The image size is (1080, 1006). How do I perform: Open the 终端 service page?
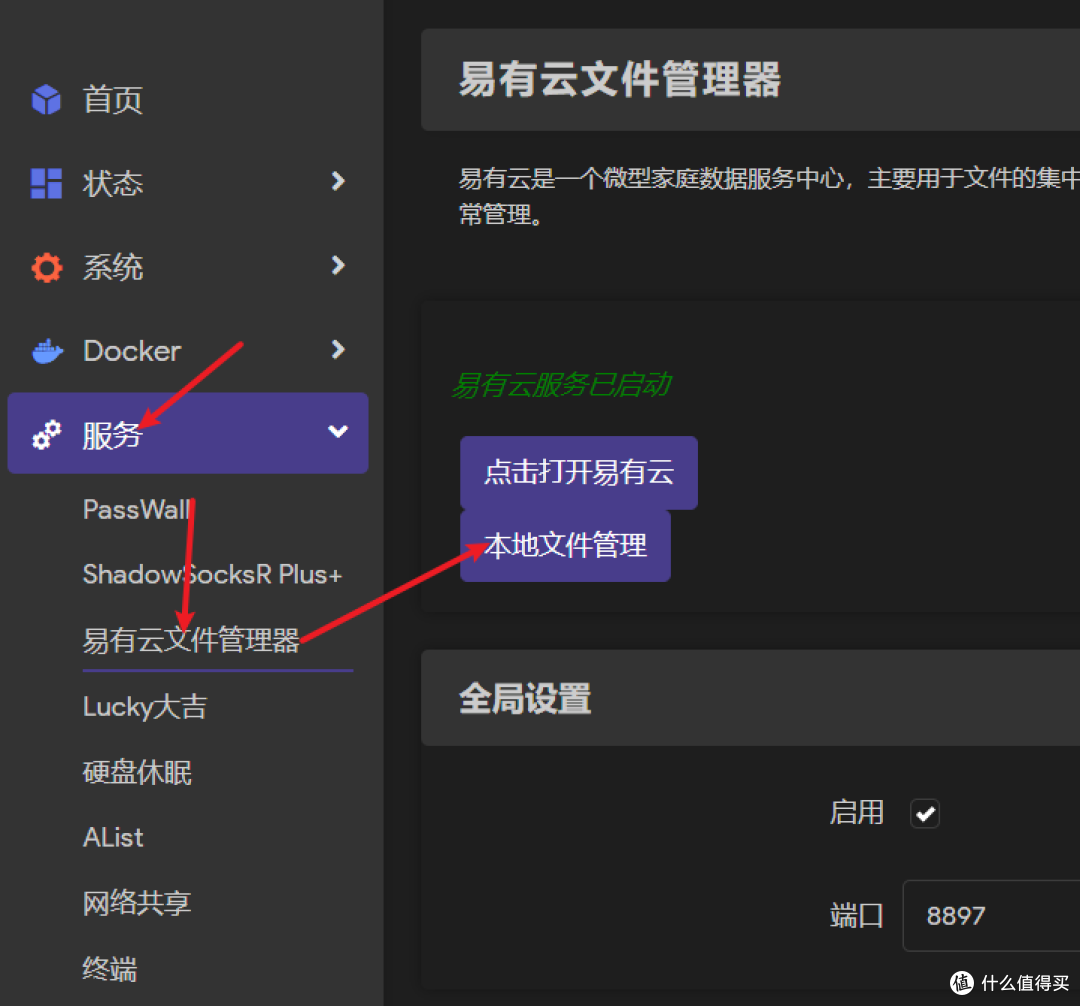pyautogui.click(x=110, y=968)
